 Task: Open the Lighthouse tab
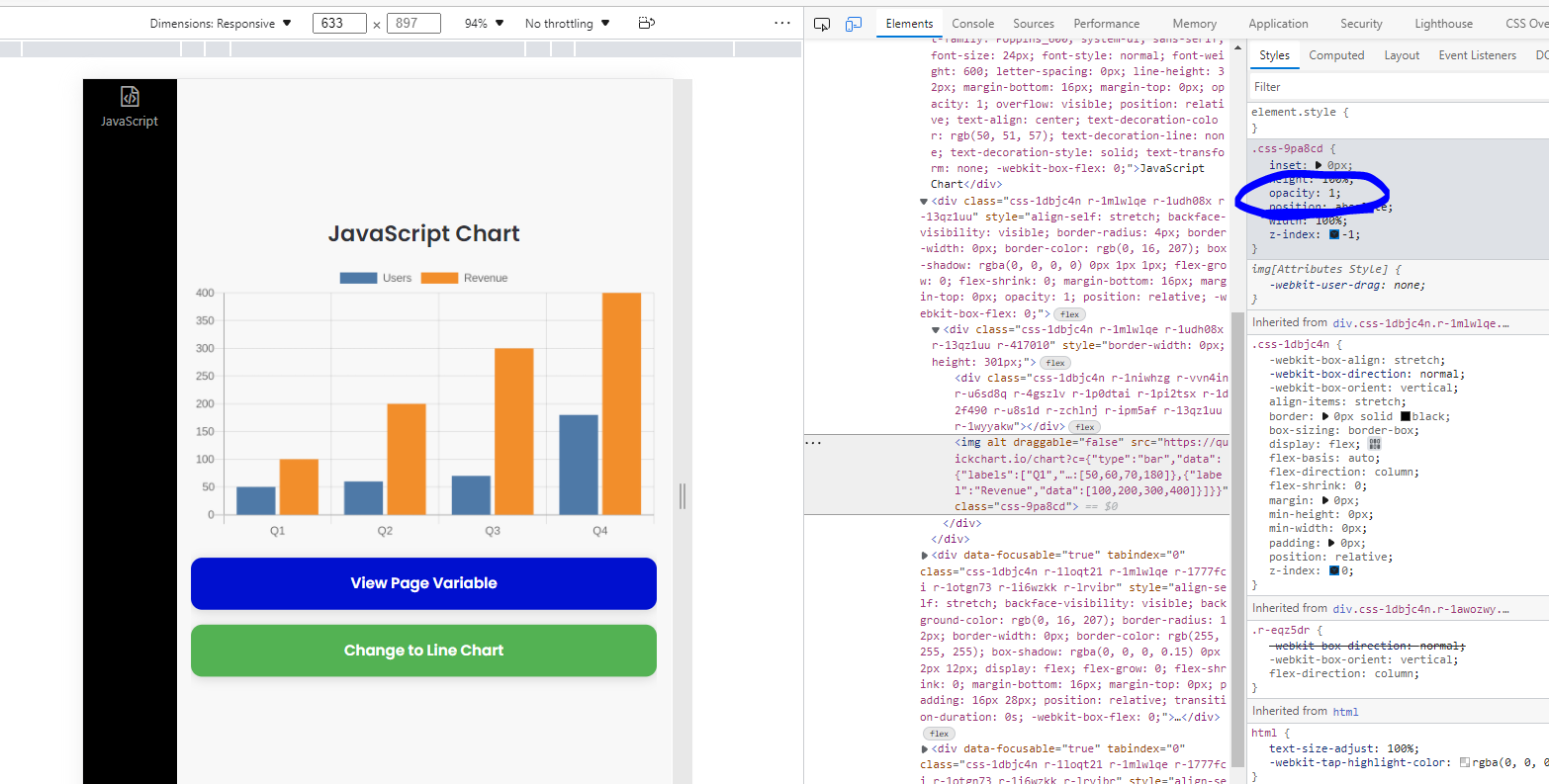(x=1443, y=24)
